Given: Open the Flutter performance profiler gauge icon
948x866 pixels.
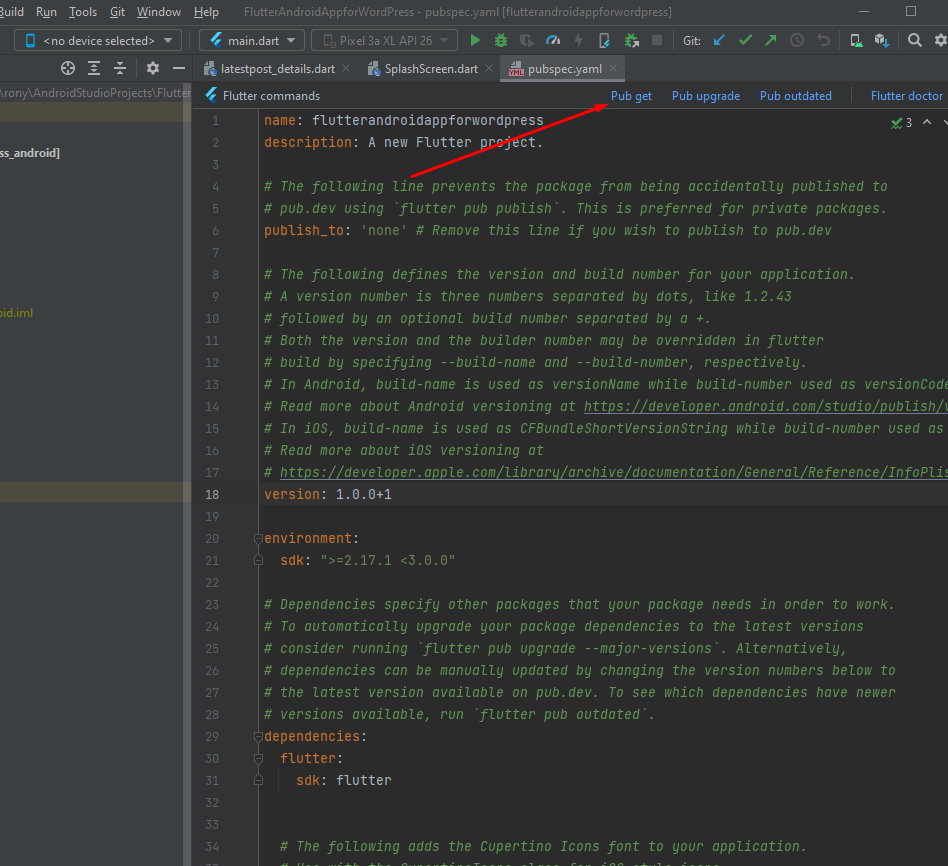Looking at the screenshot, I should point(553,41).
